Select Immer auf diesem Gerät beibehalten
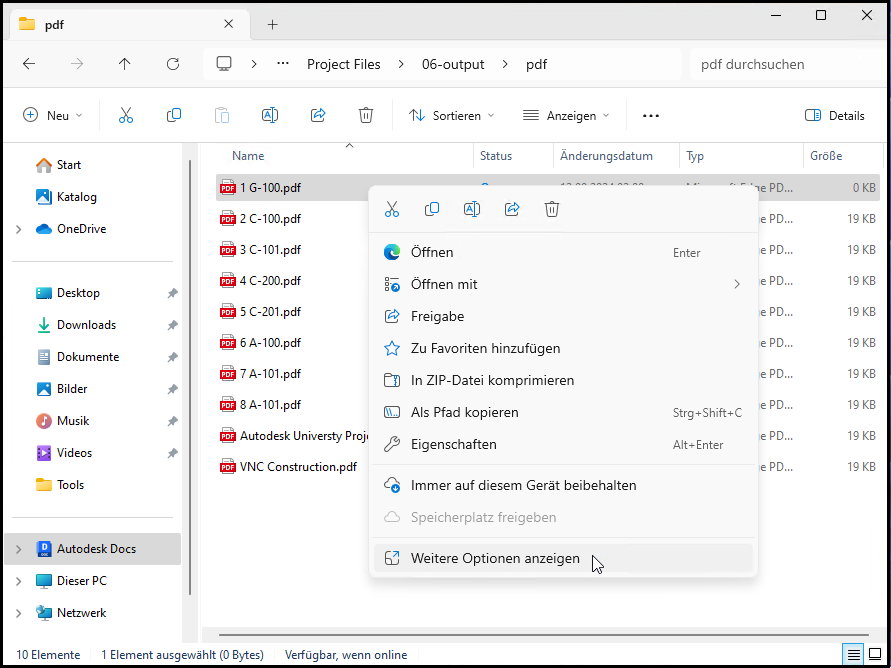The height and width of the screenshot is (668, 891). (x=563, y=486)
